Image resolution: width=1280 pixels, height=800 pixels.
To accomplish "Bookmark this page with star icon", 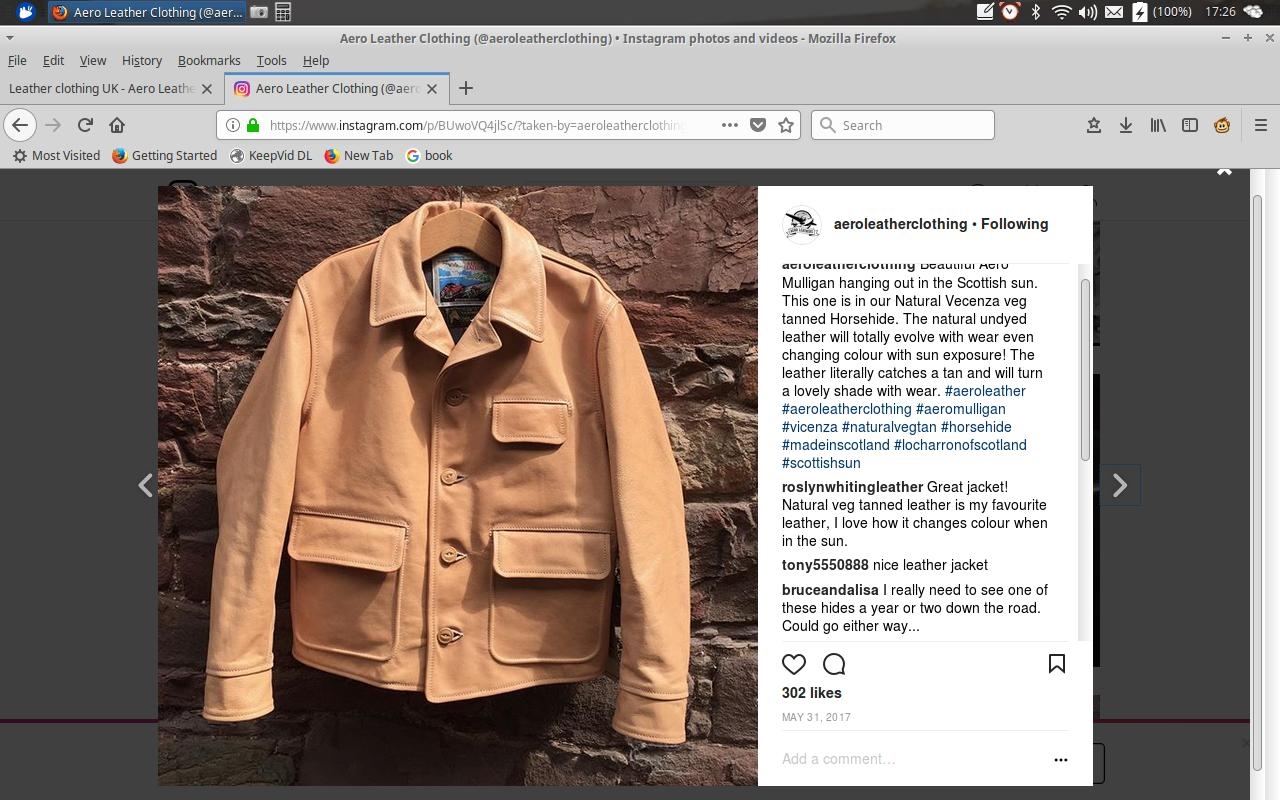I will coord(786,125).
